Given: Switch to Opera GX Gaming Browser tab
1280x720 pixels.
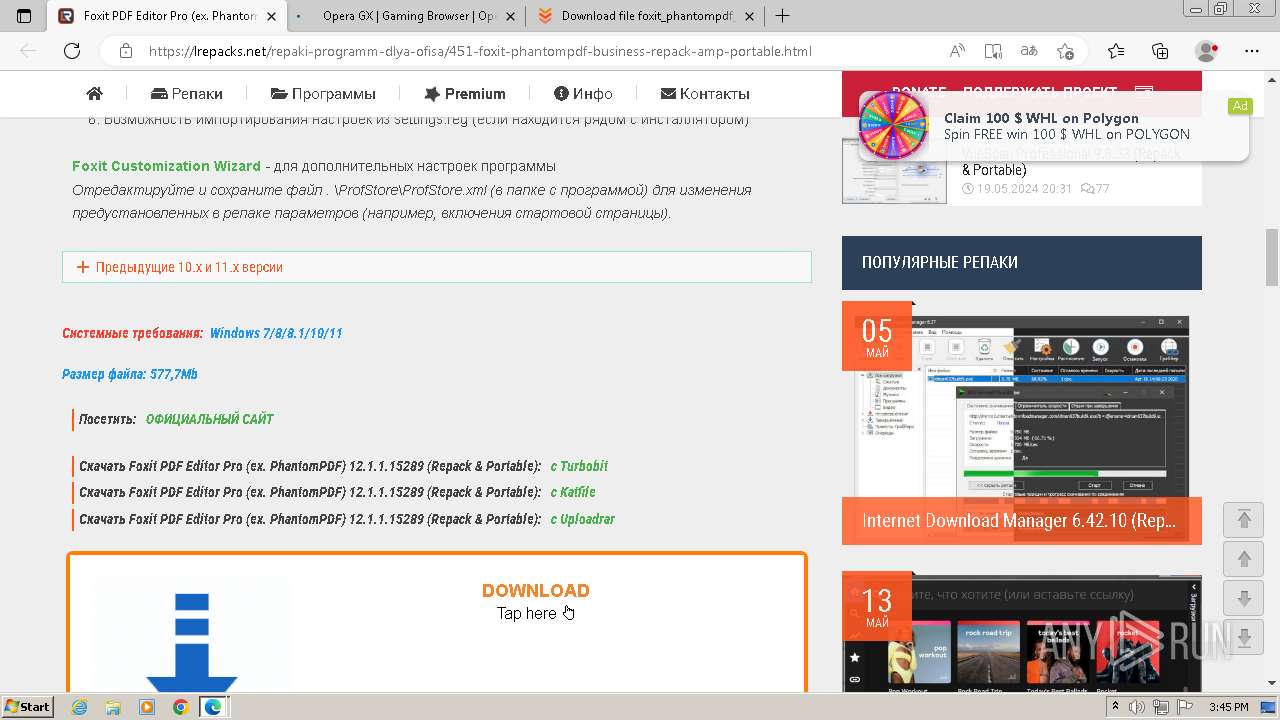Looking at the screenshot, I should pyautogui.click(x=409, y=16).
